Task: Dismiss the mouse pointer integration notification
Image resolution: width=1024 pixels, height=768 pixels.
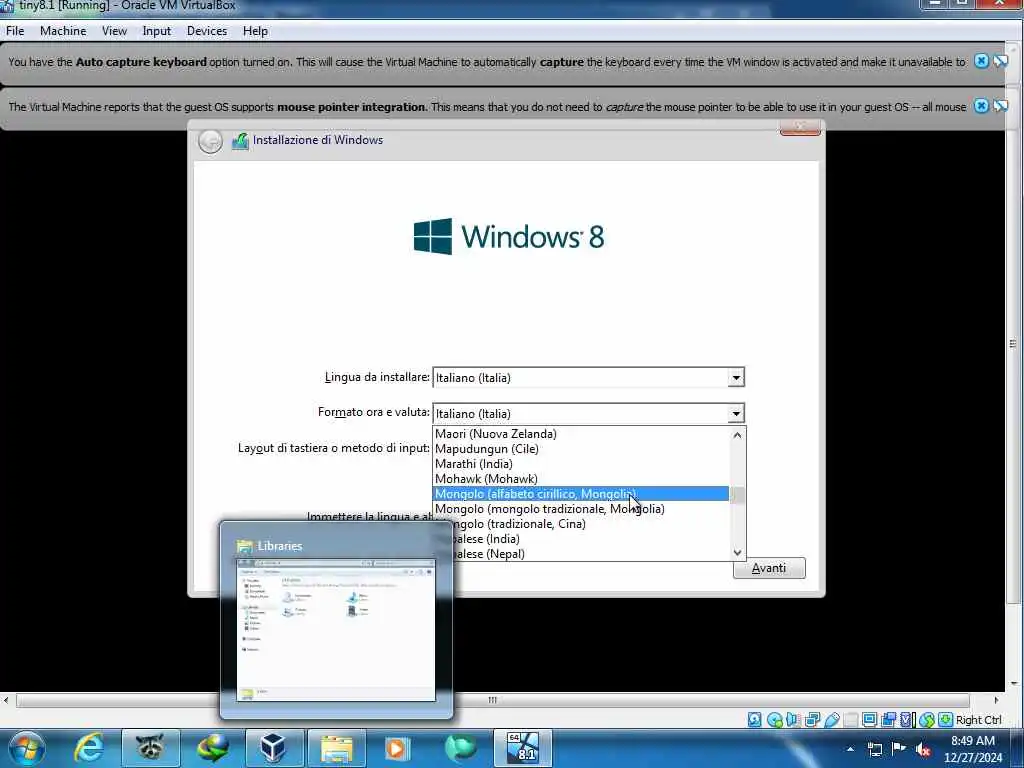Action: coord(981,106)
